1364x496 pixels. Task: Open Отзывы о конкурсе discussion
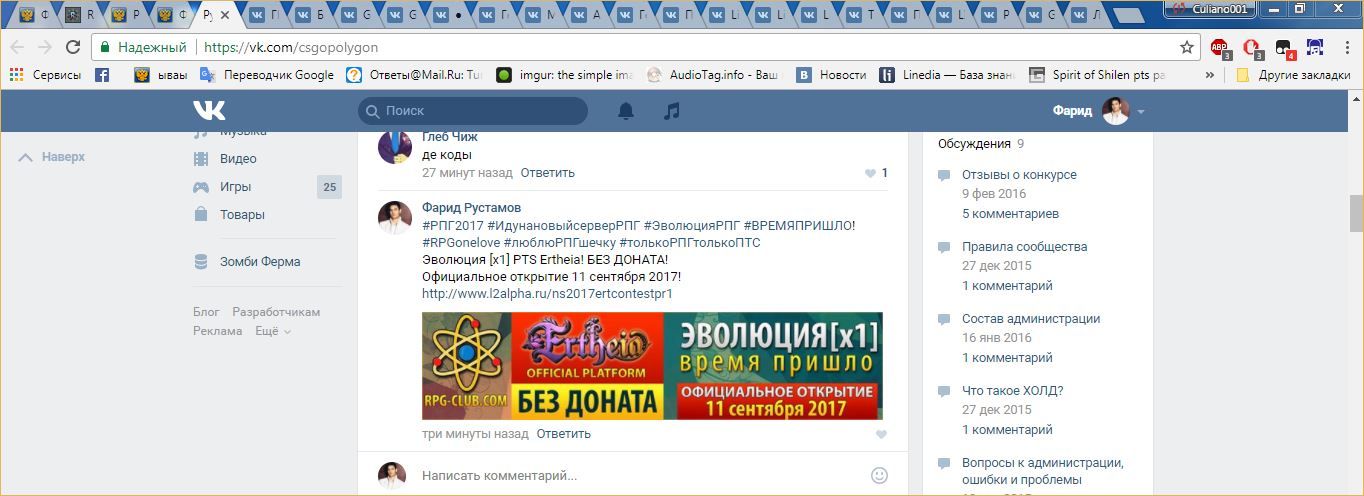1019,174
